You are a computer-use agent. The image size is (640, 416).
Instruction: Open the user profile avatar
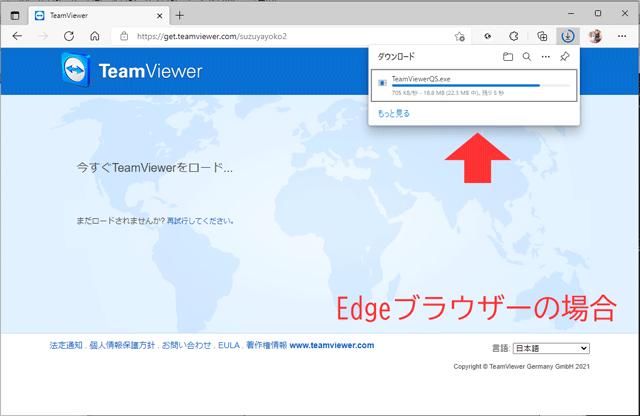595,36
